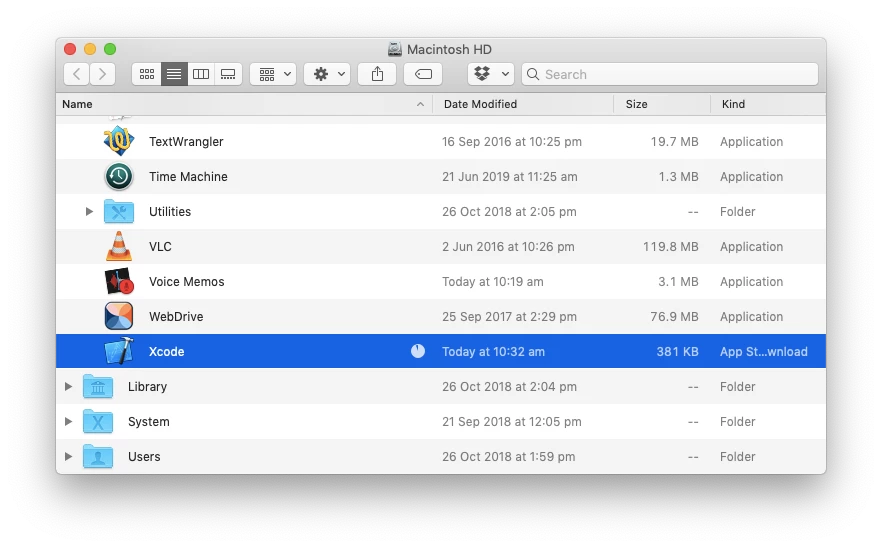
Task: Select the TextWrangler app icon
Action: coord(119,141)
